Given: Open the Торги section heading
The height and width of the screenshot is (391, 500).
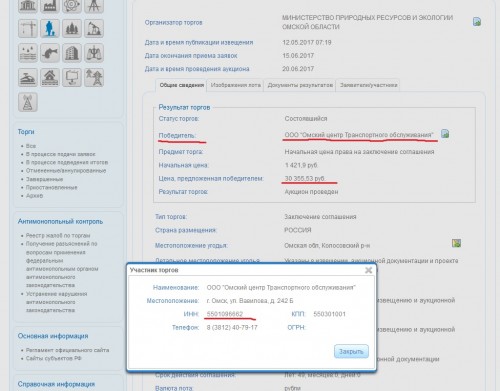Looking at the screenshot, I should (x=26, y=132).
